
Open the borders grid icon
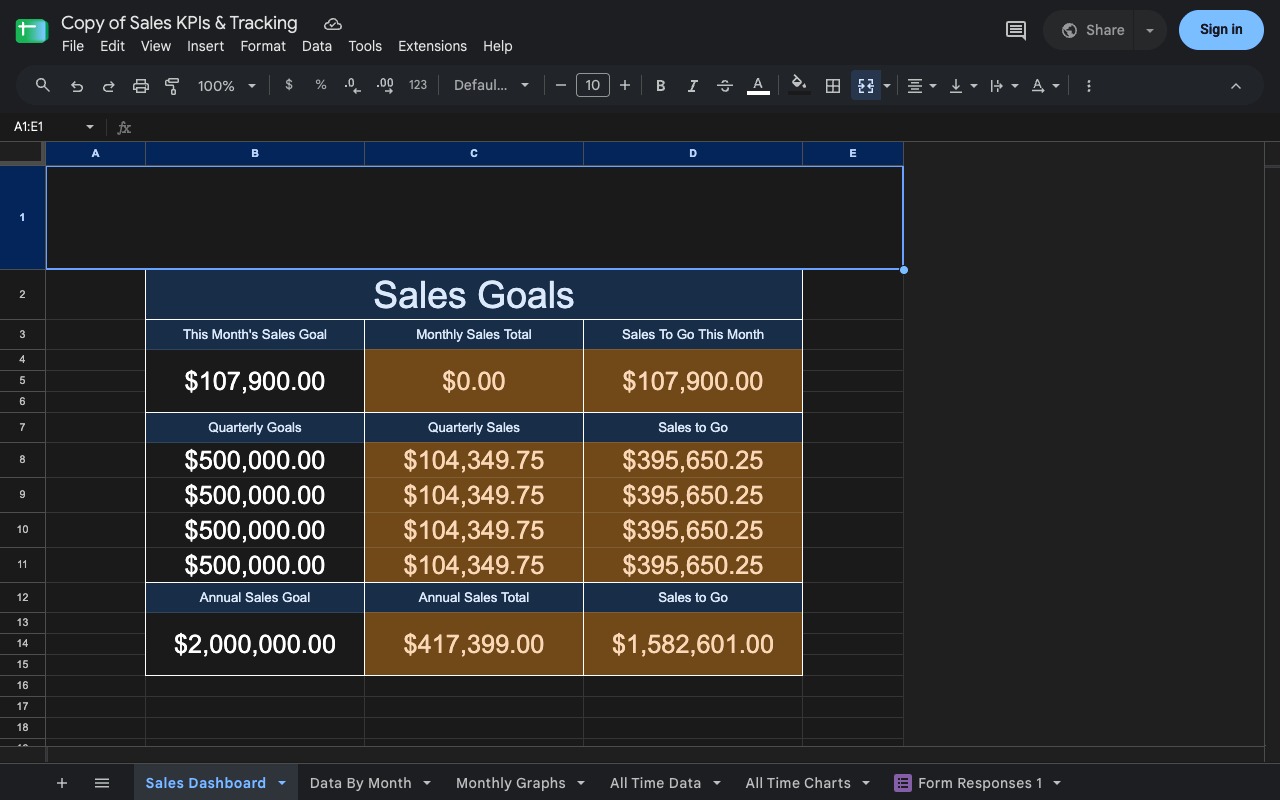[x=832, y=86]
